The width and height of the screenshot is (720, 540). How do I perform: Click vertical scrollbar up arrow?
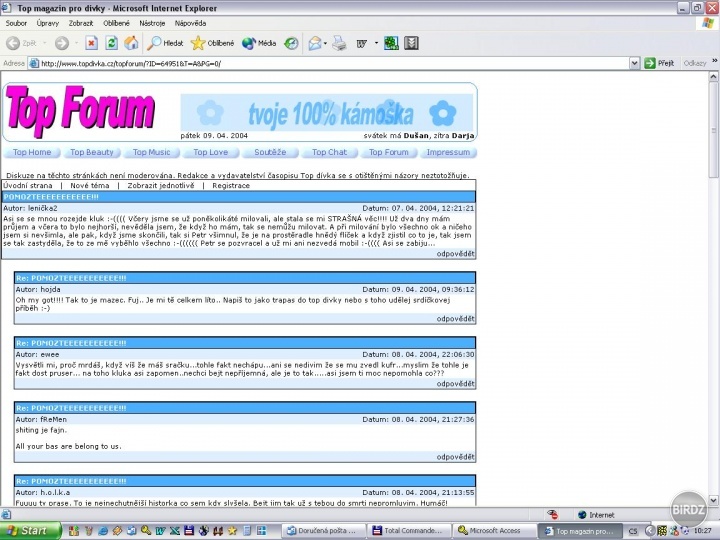tap(713, 77)
